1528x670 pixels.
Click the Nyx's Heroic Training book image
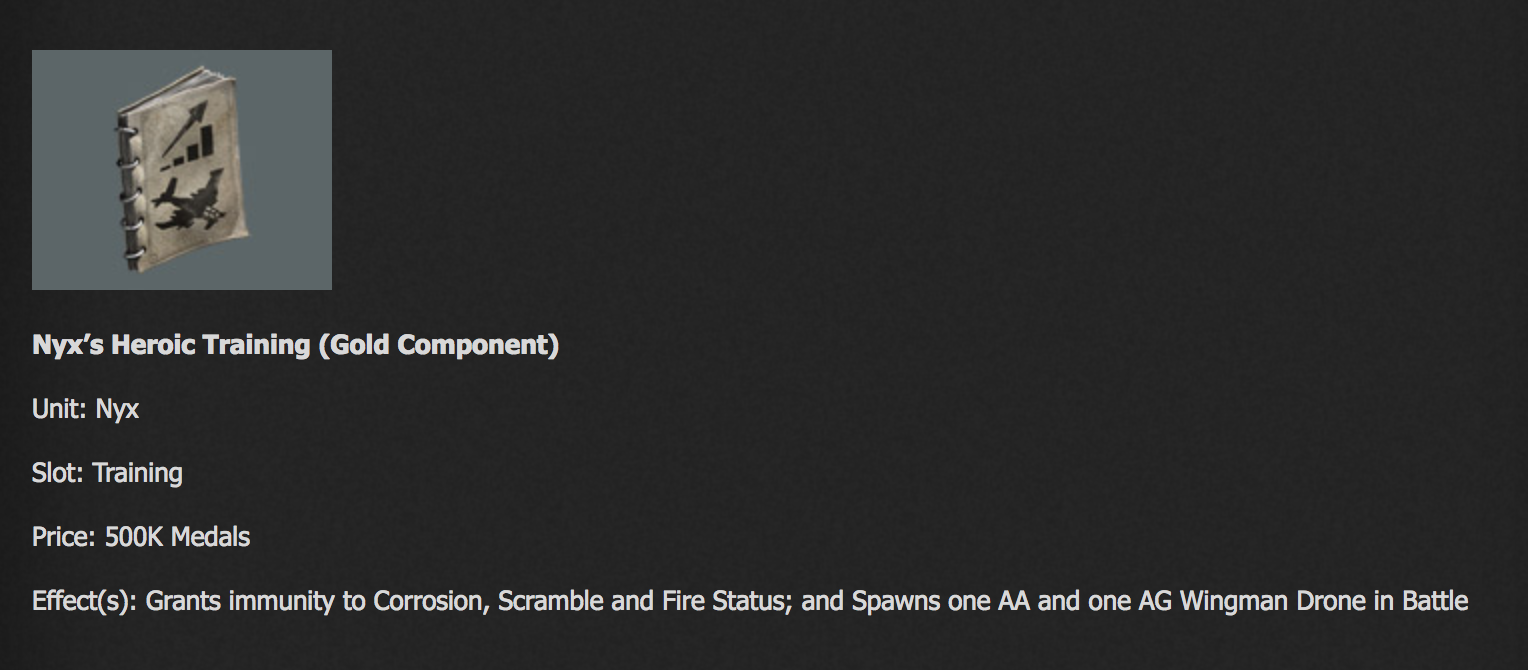181,170
